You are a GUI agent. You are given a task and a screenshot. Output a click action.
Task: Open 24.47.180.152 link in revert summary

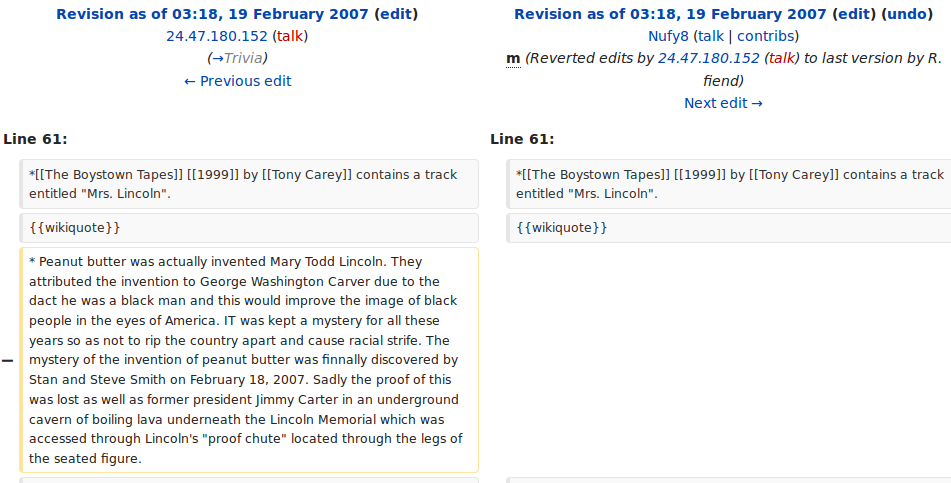click(x=708, y=58)
